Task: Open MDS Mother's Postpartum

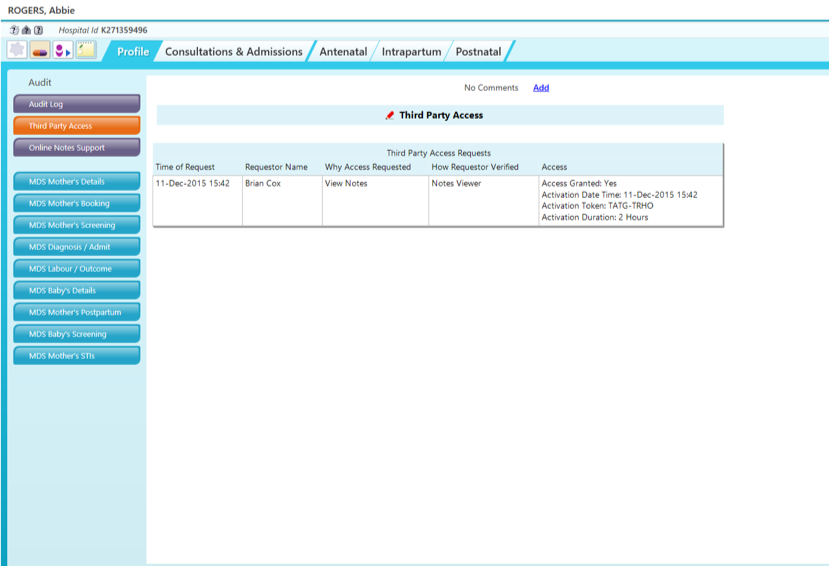Action: [x=77, y=312]
